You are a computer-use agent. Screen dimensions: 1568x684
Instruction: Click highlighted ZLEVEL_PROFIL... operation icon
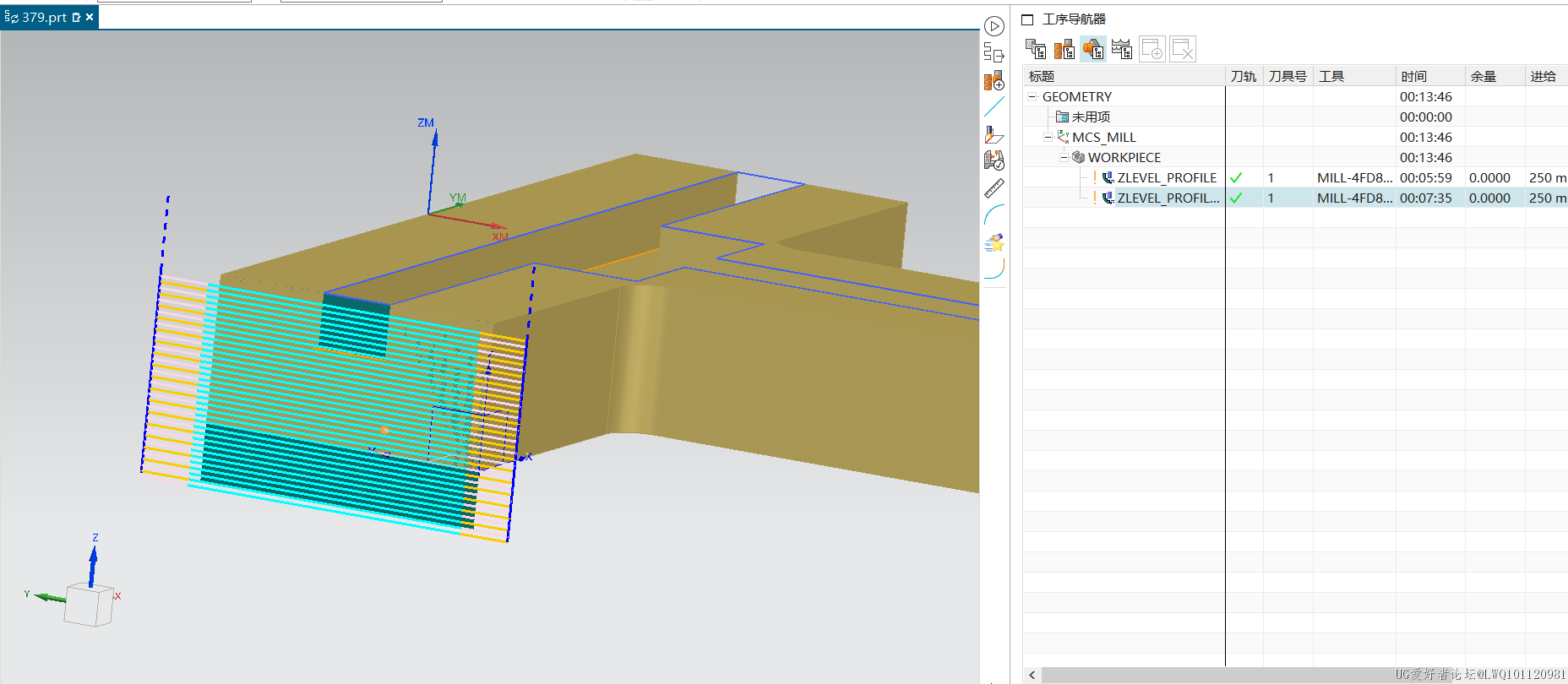pos(1108,198)
